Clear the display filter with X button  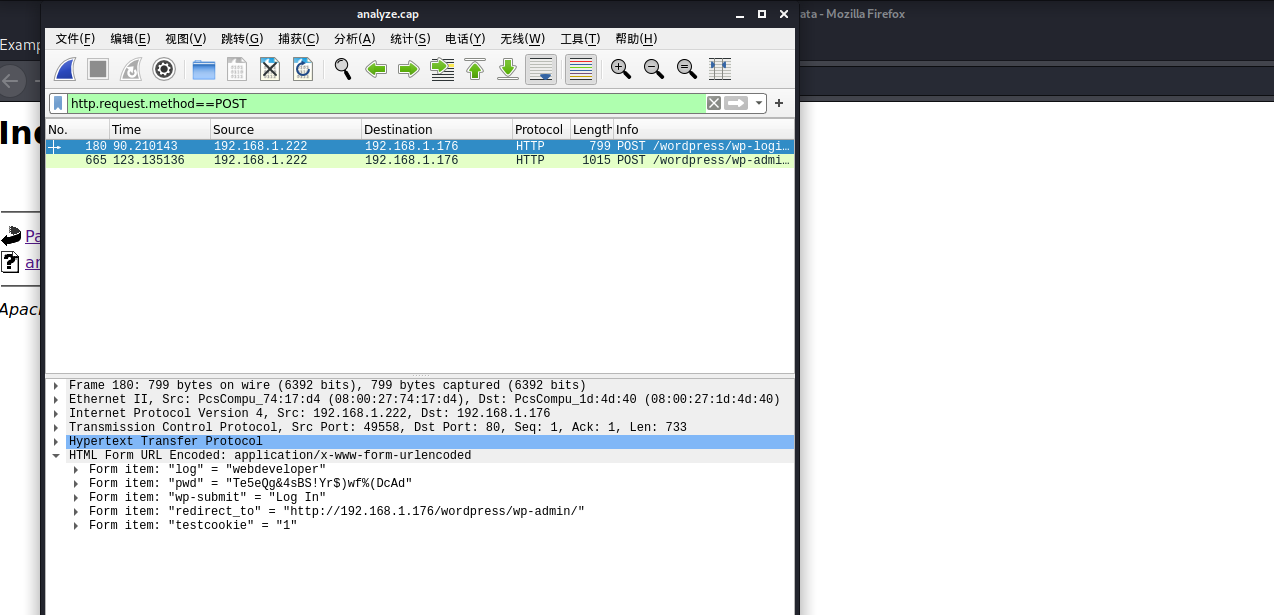pos(714,103)
